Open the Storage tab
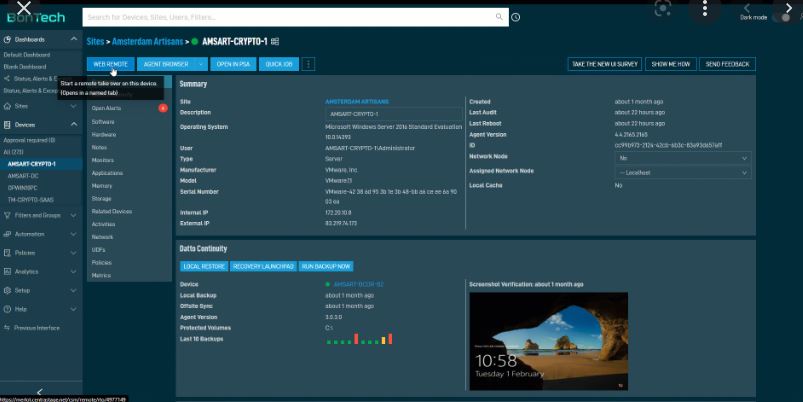This screenshot has width=803, height=402. [101, 199]
